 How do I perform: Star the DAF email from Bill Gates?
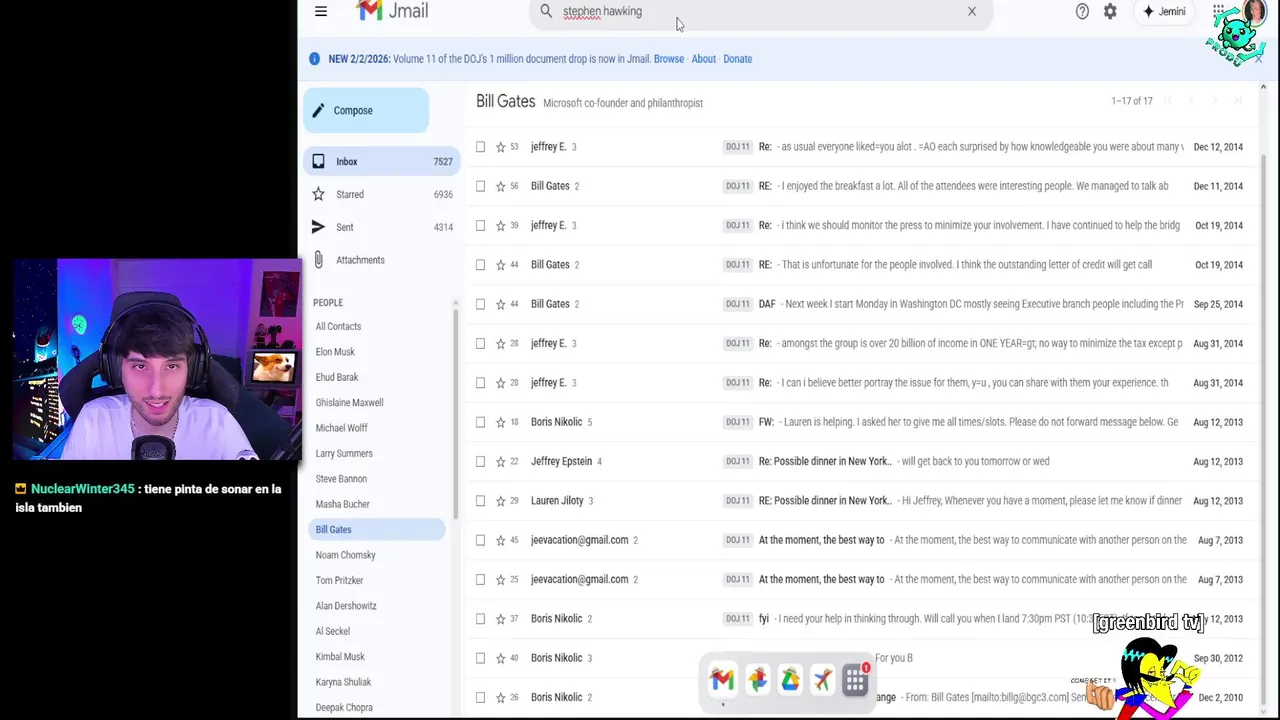click(x=501, y=304)
